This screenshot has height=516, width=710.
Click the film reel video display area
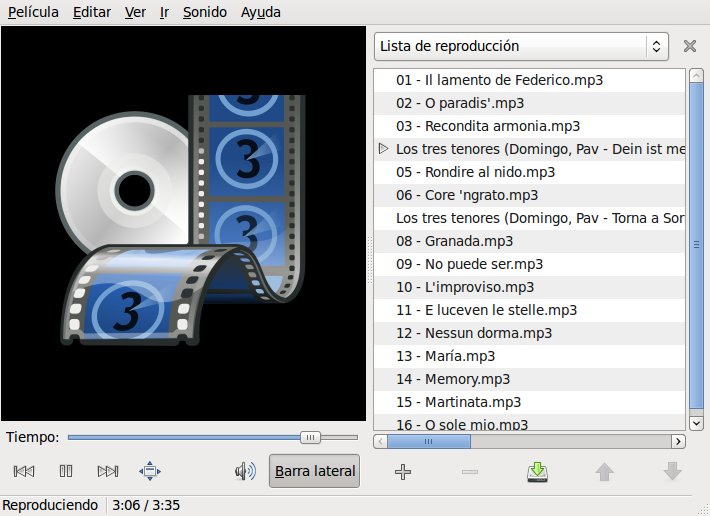tap(183, 224)
